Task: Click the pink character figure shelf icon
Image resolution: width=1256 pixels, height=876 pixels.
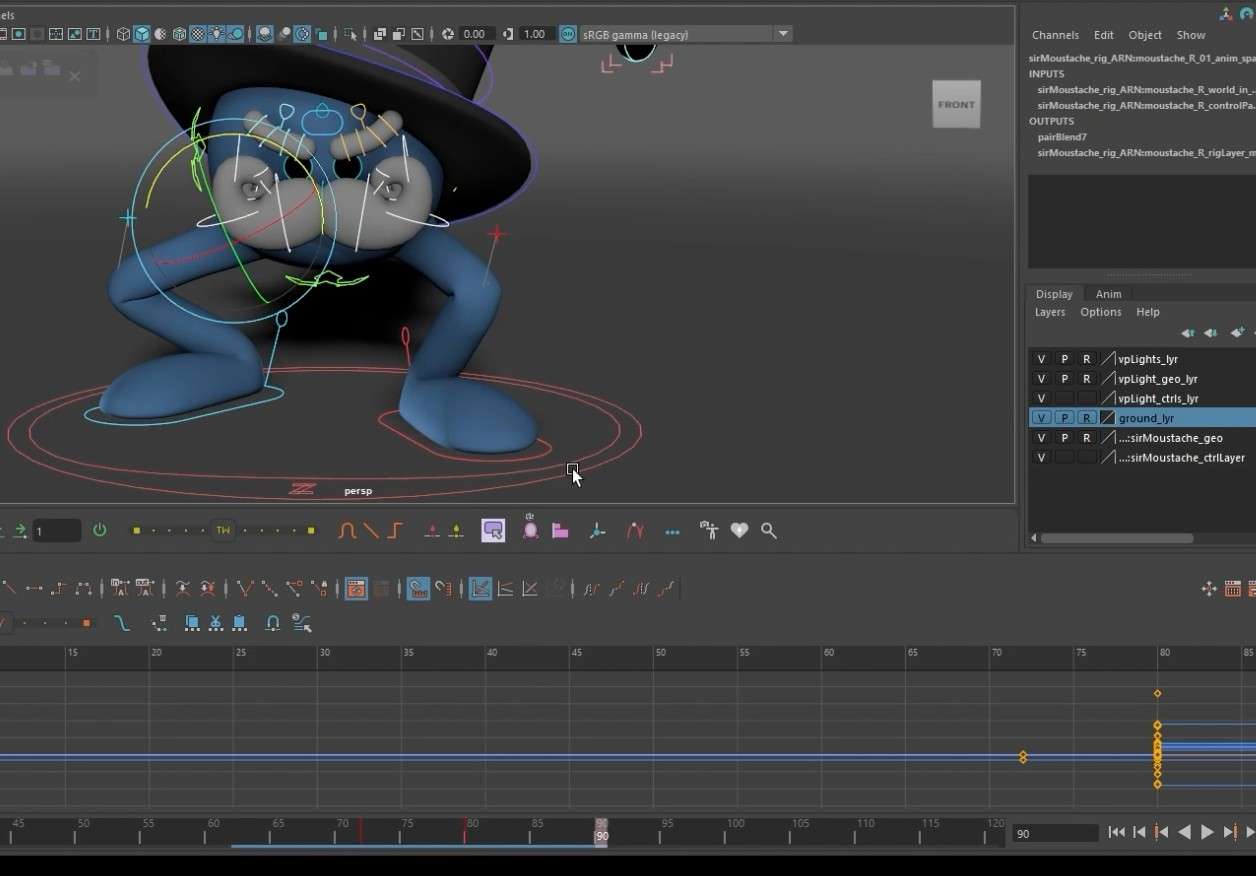Action: [x=531, y=529]
